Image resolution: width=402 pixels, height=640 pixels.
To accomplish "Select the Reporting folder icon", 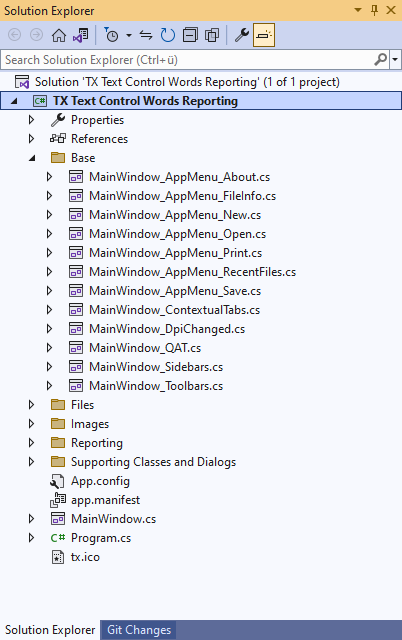I will (58, 442).
